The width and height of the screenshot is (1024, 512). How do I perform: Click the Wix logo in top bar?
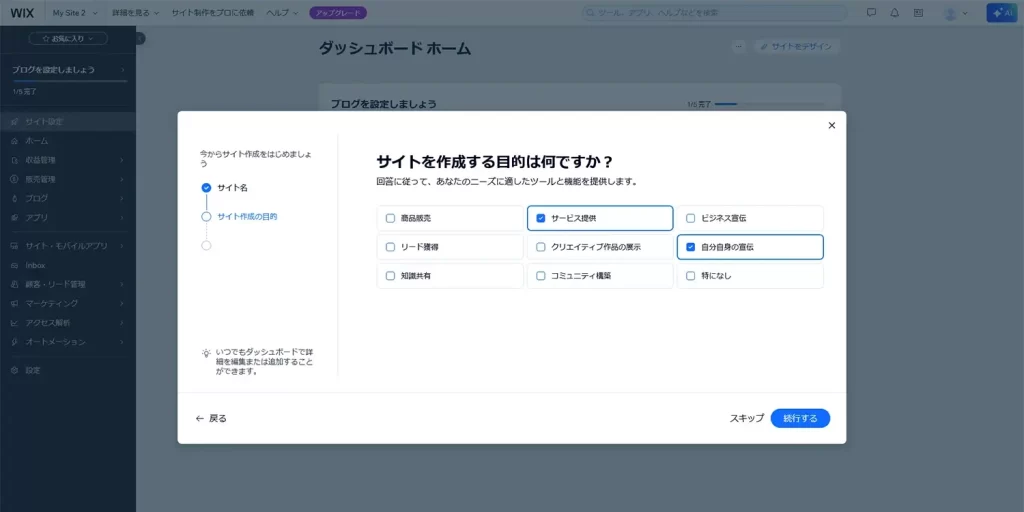(x=22, y=13)
